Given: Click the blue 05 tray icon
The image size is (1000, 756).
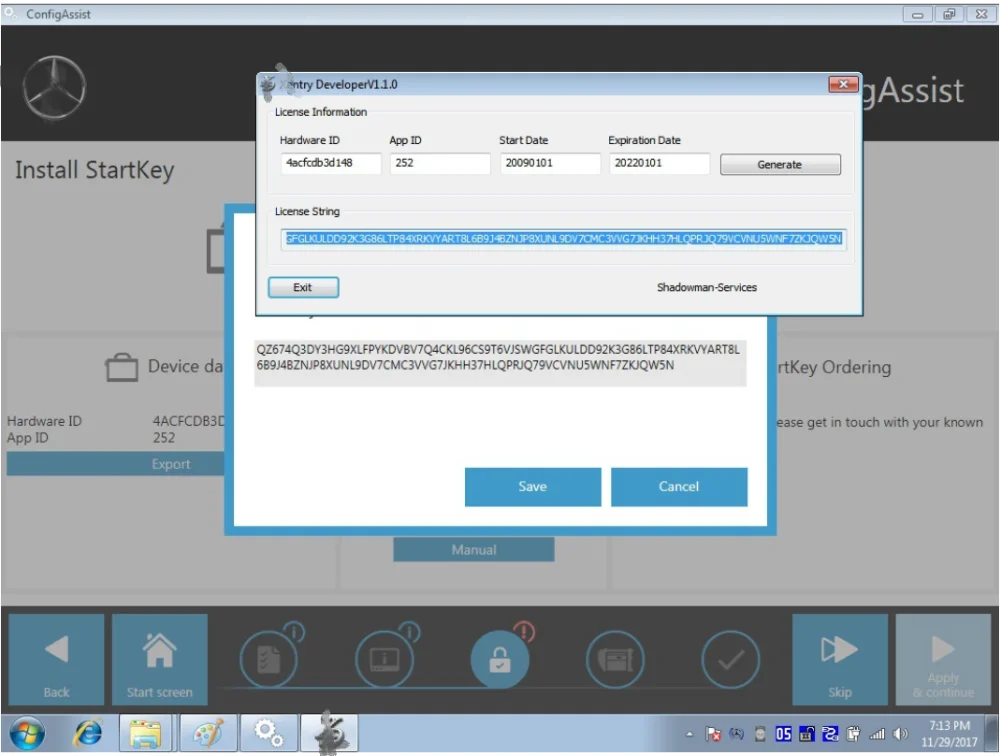Looking at the screenshot, I should click(x=783, y=734).
